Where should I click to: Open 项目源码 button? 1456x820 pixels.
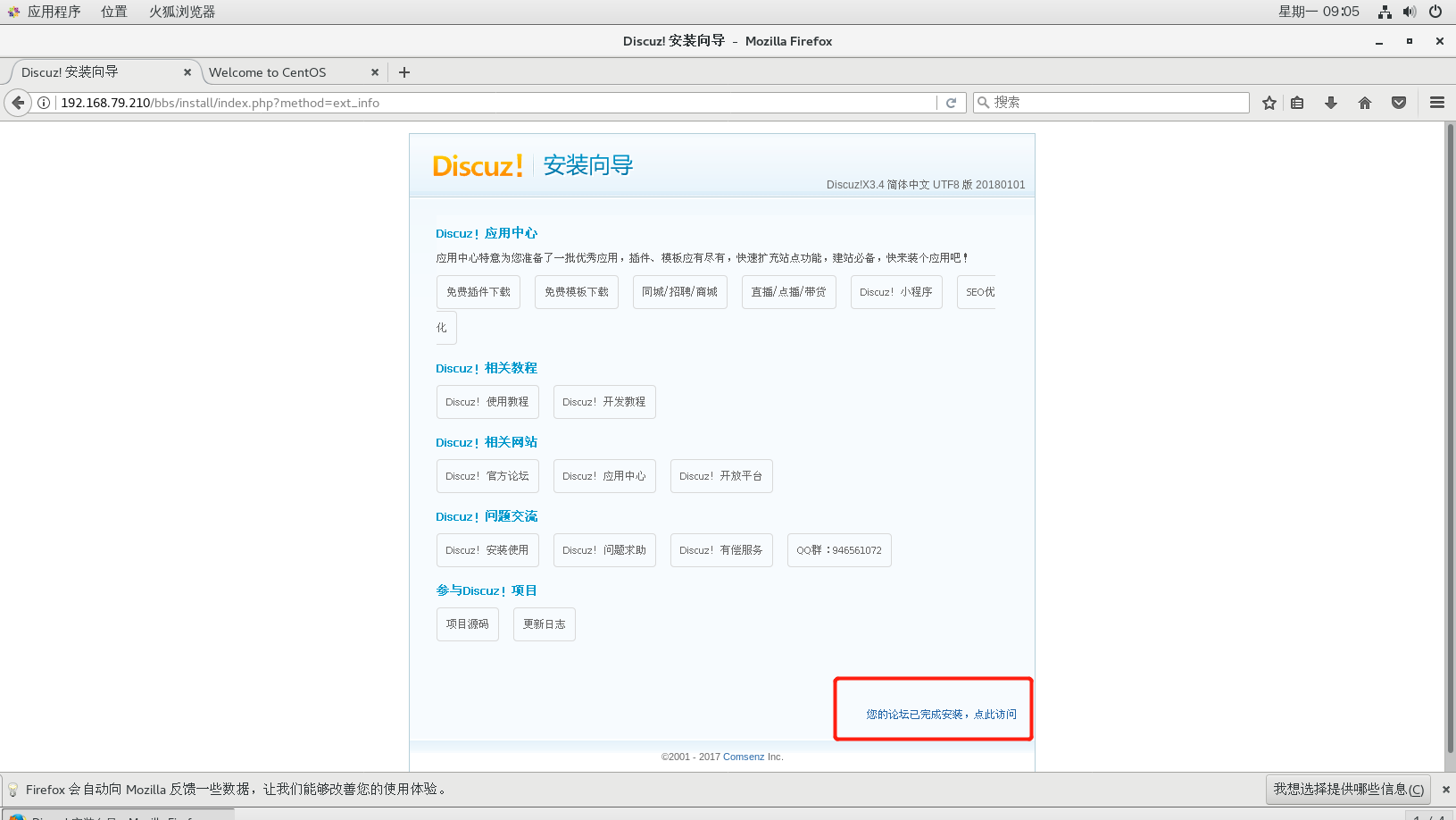point(468,624)
